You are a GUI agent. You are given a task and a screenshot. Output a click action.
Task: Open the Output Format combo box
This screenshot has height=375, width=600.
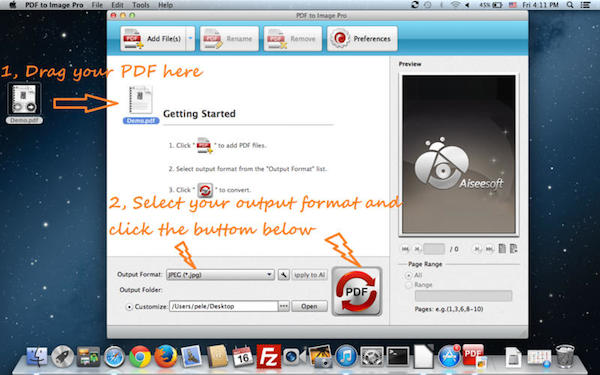coord(220,275)
